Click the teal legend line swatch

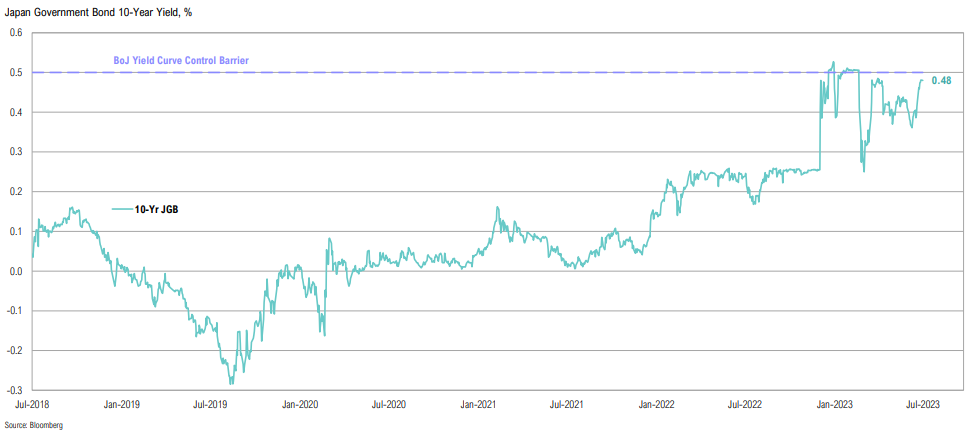[x=121, y=209]
